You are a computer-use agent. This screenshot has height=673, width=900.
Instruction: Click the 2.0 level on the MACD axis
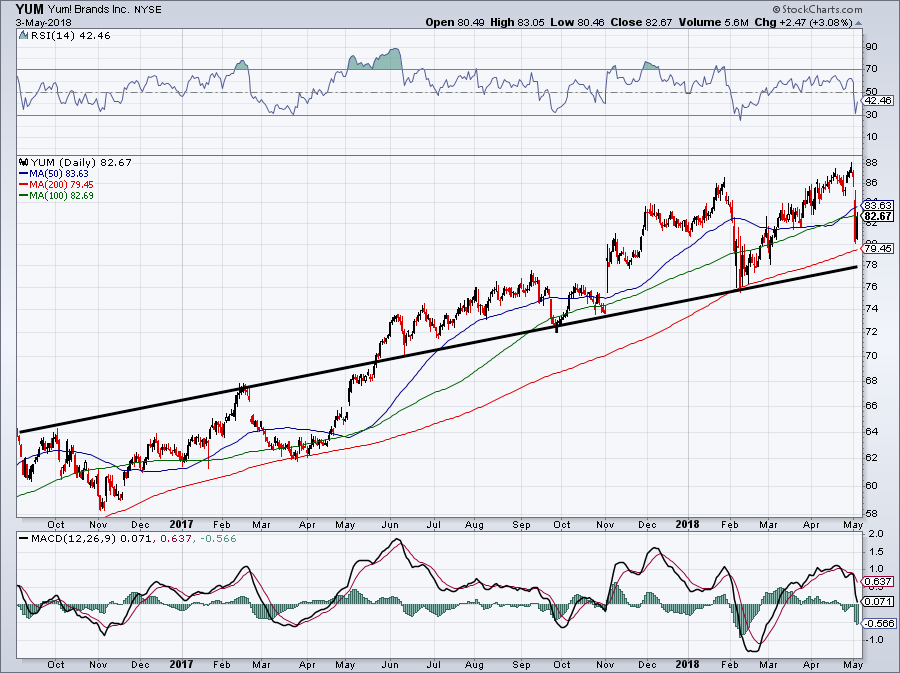875,534
